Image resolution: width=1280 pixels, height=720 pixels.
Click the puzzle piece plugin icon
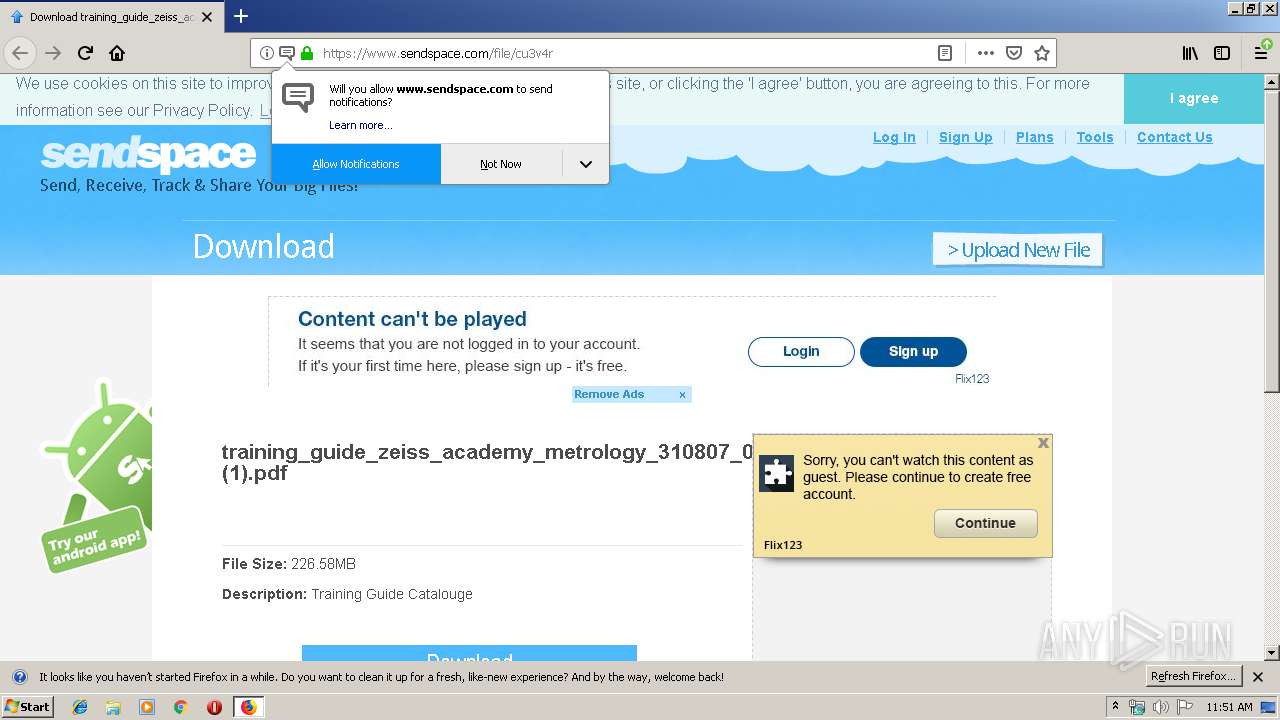[777, 474]
